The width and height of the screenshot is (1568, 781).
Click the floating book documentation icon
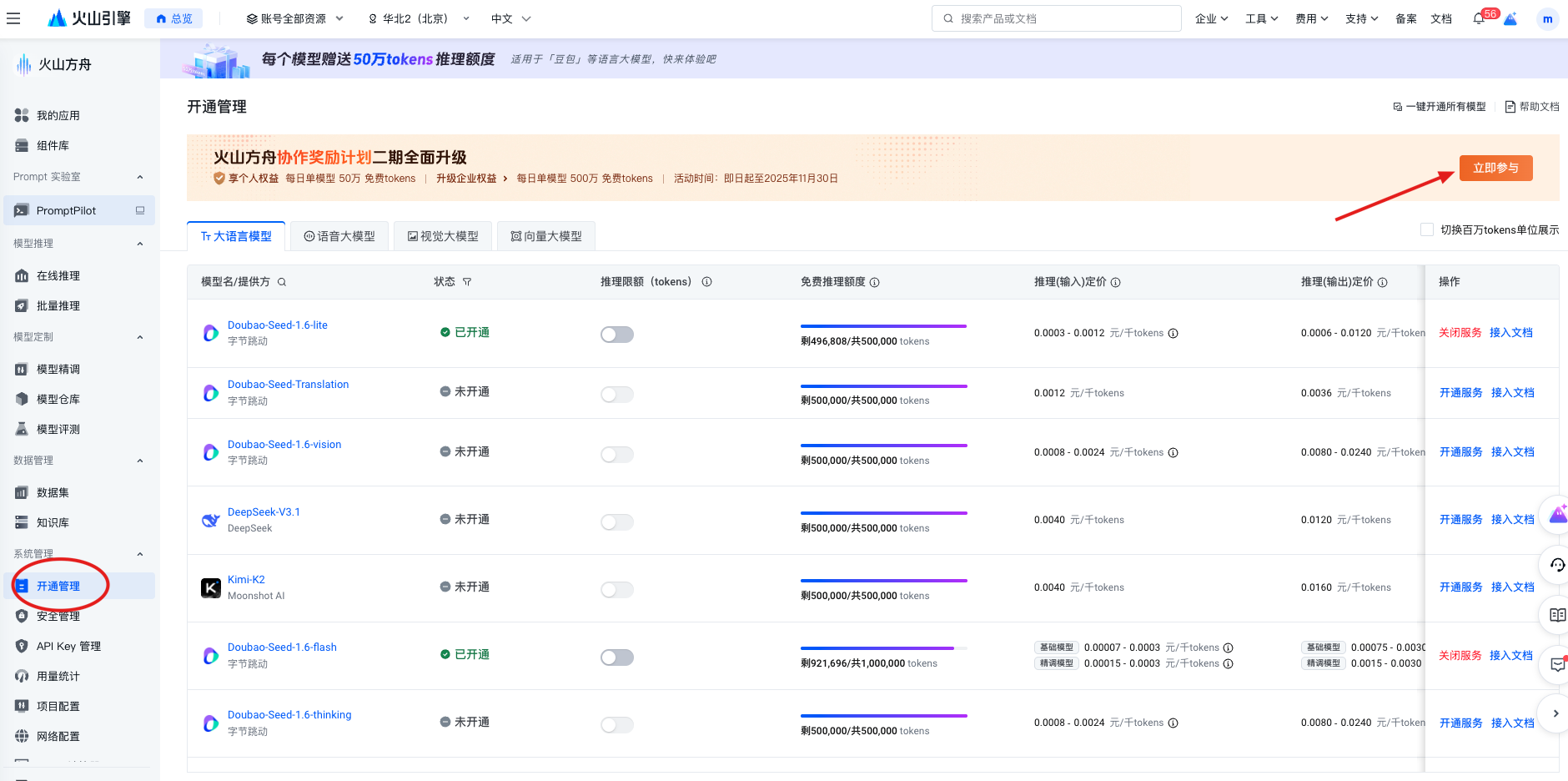(1557, 615)
